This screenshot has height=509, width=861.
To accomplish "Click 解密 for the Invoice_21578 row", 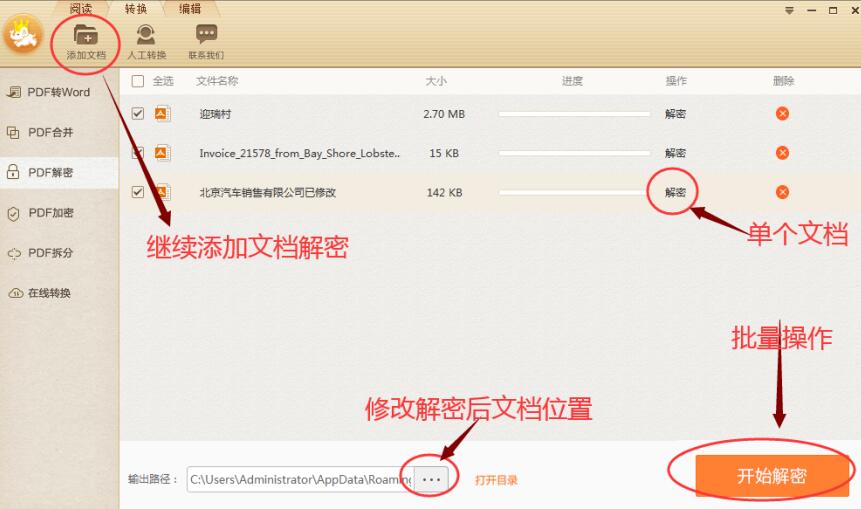I will coord(675,153).
